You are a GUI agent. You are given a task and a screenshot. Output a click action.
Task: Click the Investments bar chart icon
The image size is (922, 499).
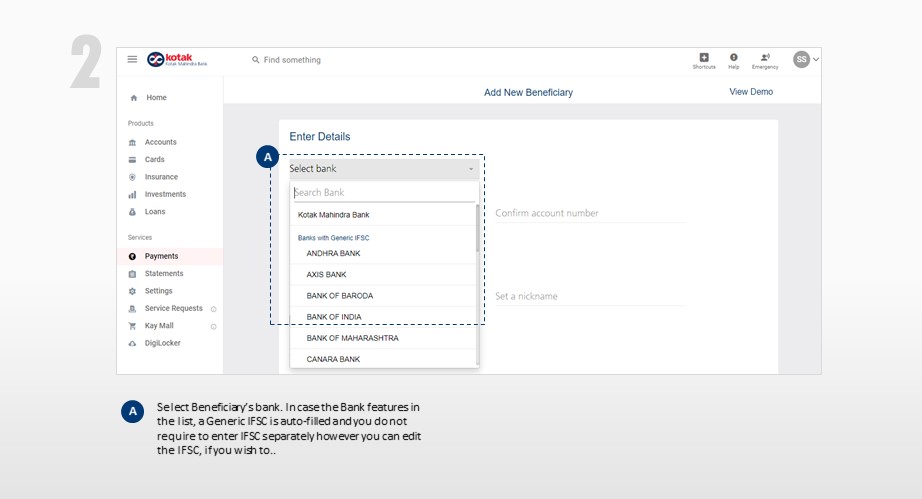[x=132, y=194]
